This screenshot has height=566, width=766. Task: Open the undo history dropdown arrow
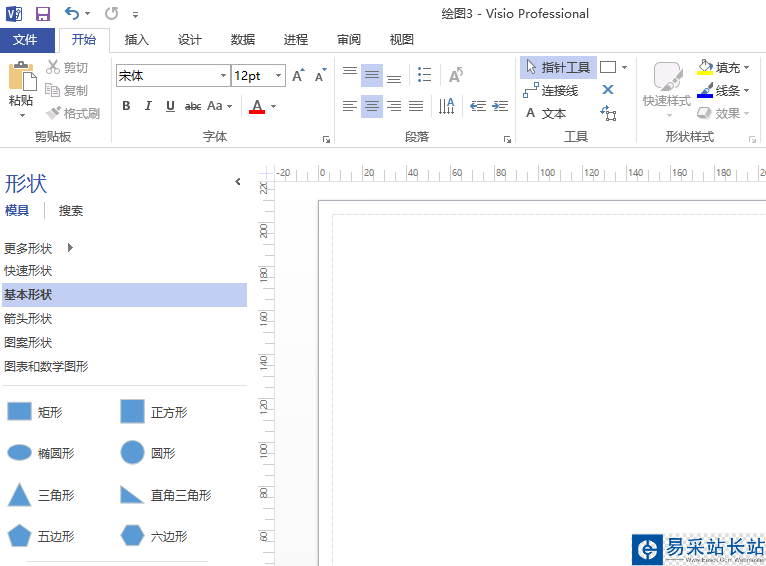[87, 14]
